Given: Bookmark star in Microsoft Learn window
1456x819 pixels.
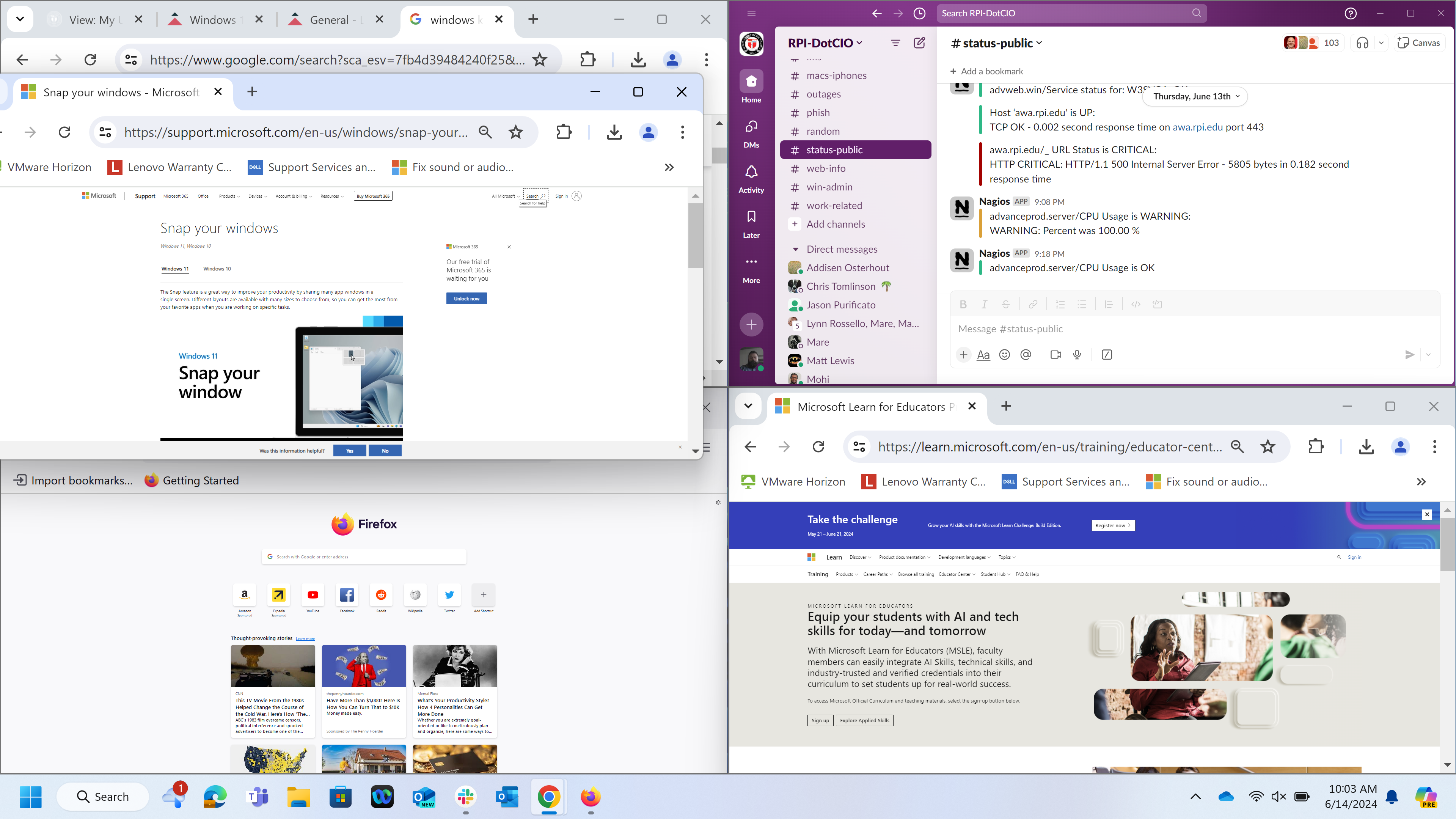Looking at the screenshot, I should click(x=1268, y=446).
